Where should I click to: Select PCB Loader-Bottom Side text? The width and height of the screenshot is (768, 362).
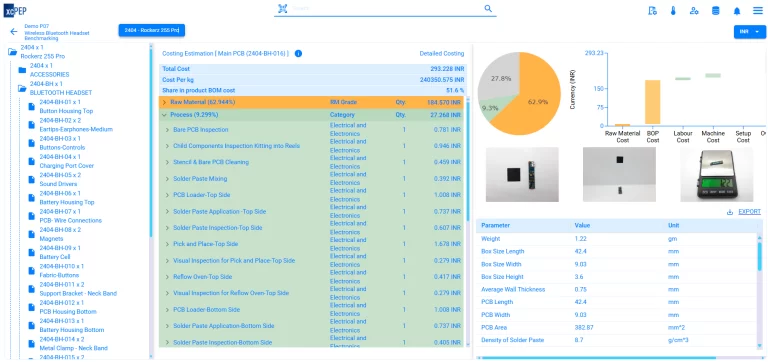pos(206,310)
